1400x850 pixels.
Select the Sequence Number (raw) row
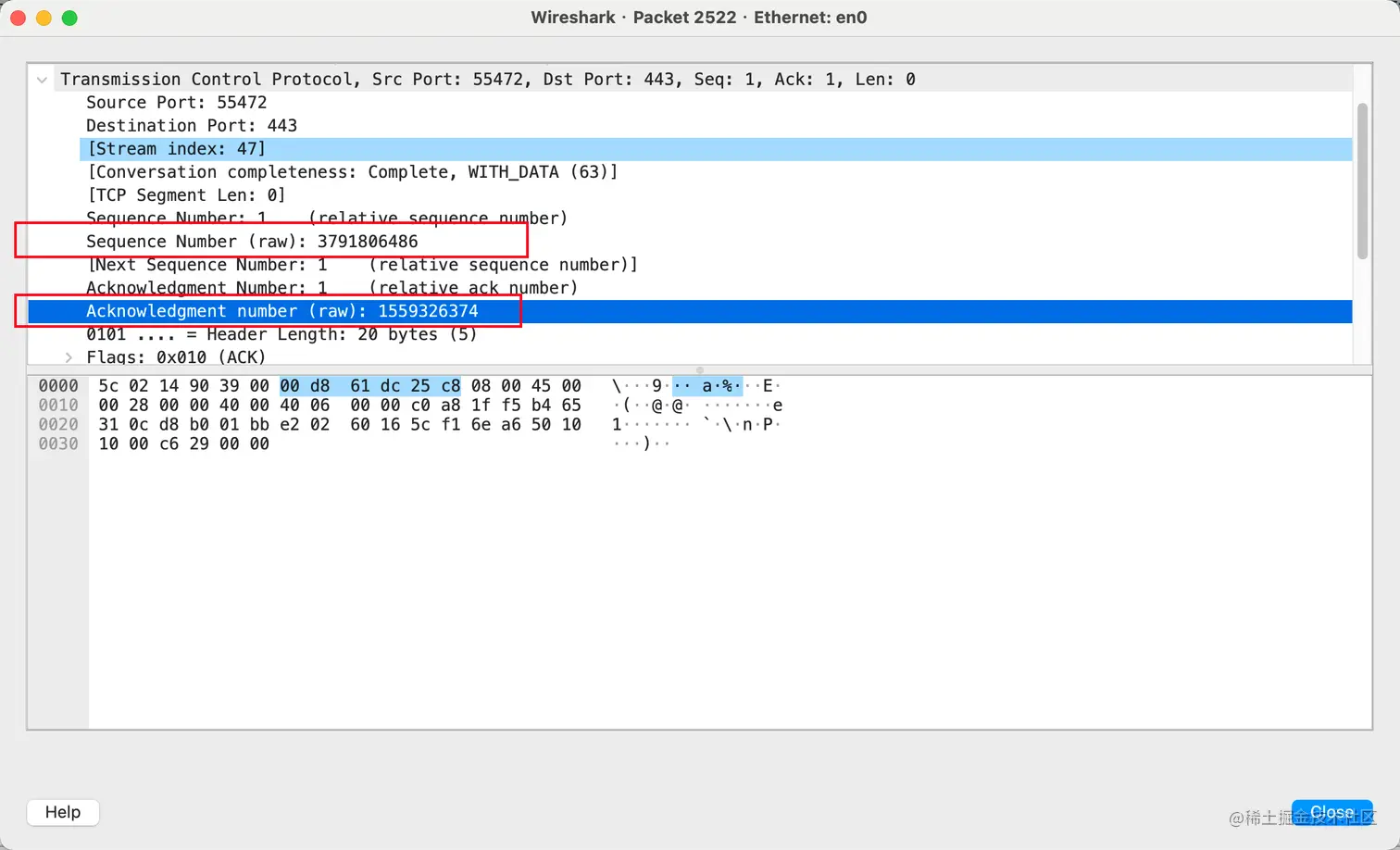click(716, 242)
